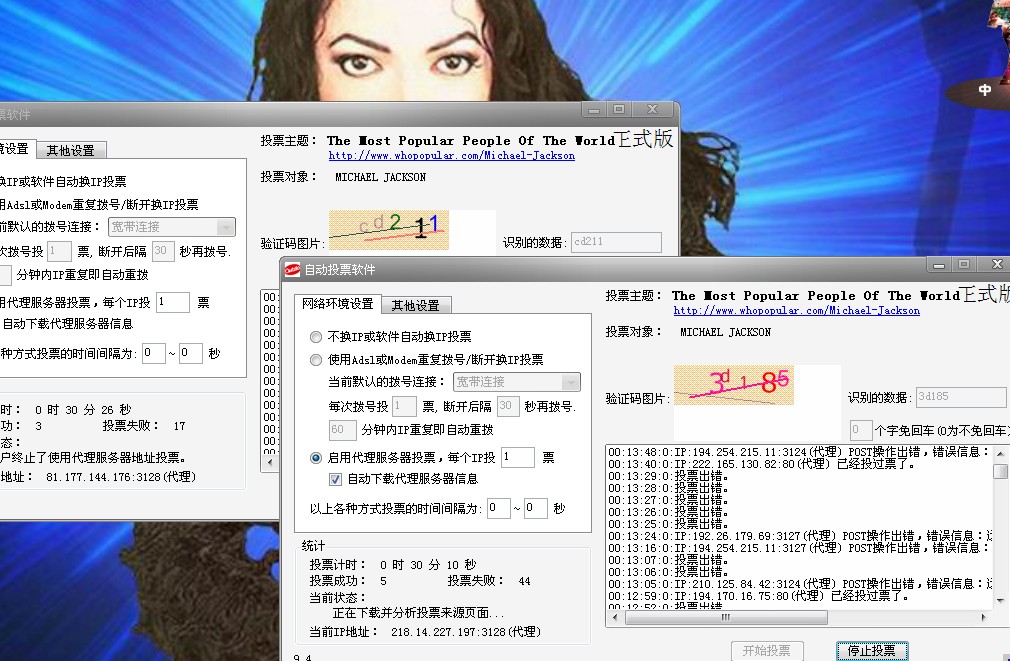Viewport: 1010px width, 661px height.
Task: Click the log list scroll-up arrow
Action: (x=1000, y=453)
